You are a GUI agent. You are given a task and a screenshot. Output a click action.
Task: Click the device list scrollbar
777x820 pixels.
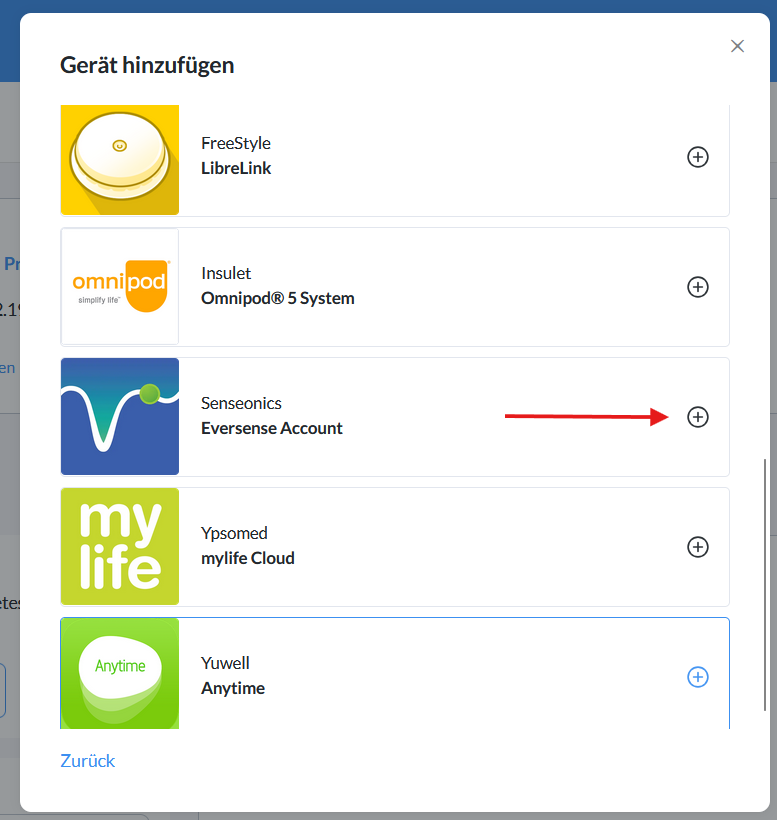coord(764,585)
